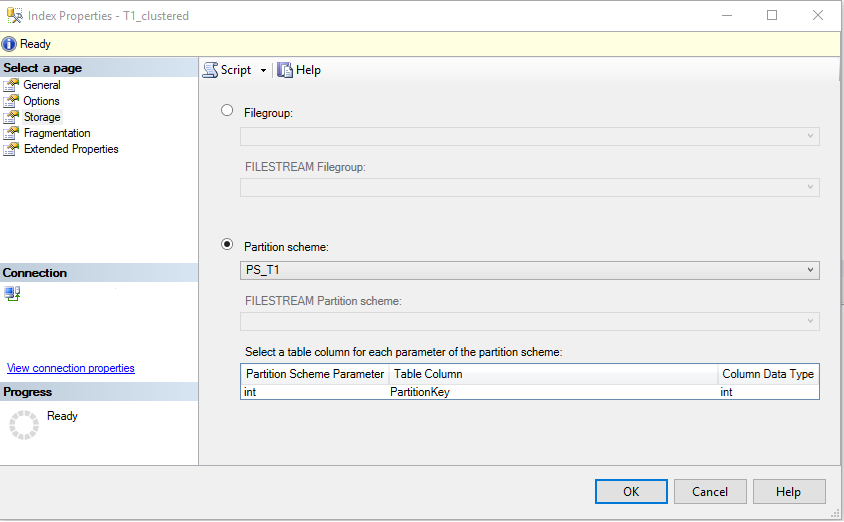Image resolution: width=844 pixels, height=522 pixels.
Task: Click the General page icon
Action: coord(11,85)
